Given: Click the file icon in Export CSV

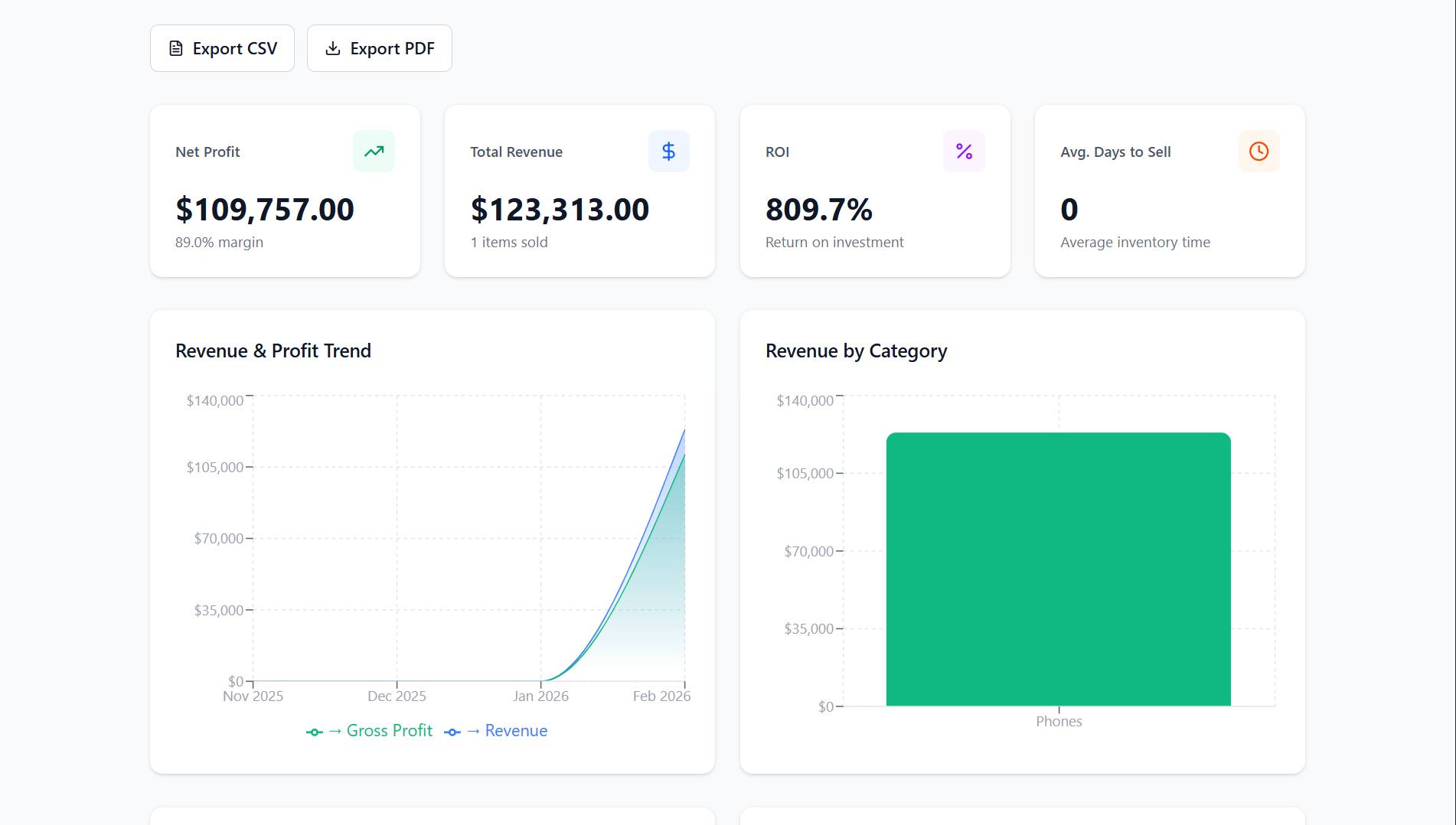Looking at the screenshot, I should pyautogui.click(x=176, y=48).
